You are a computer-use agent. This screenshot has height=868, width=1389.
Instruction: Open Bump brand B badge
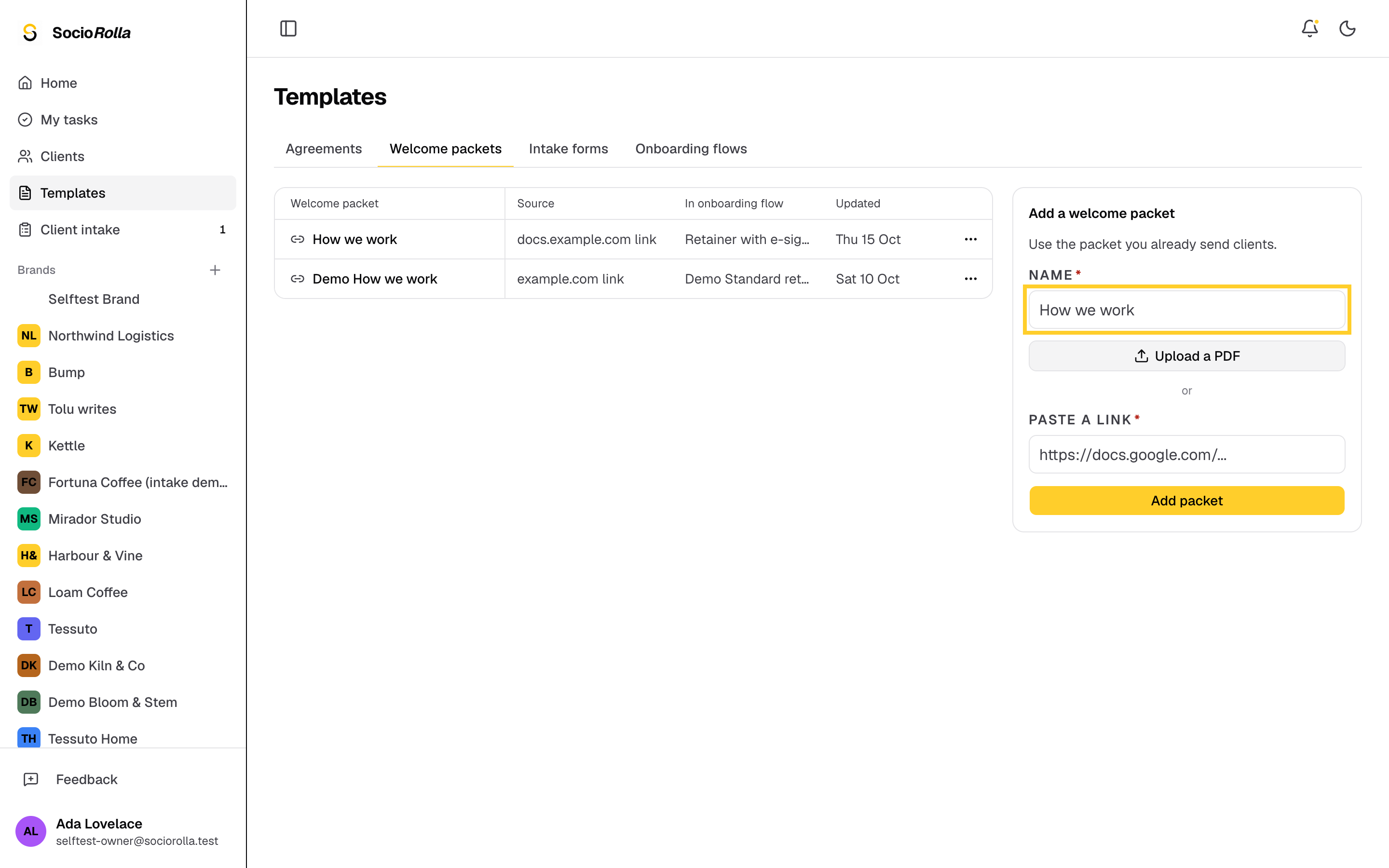click(x=29, y=373)
